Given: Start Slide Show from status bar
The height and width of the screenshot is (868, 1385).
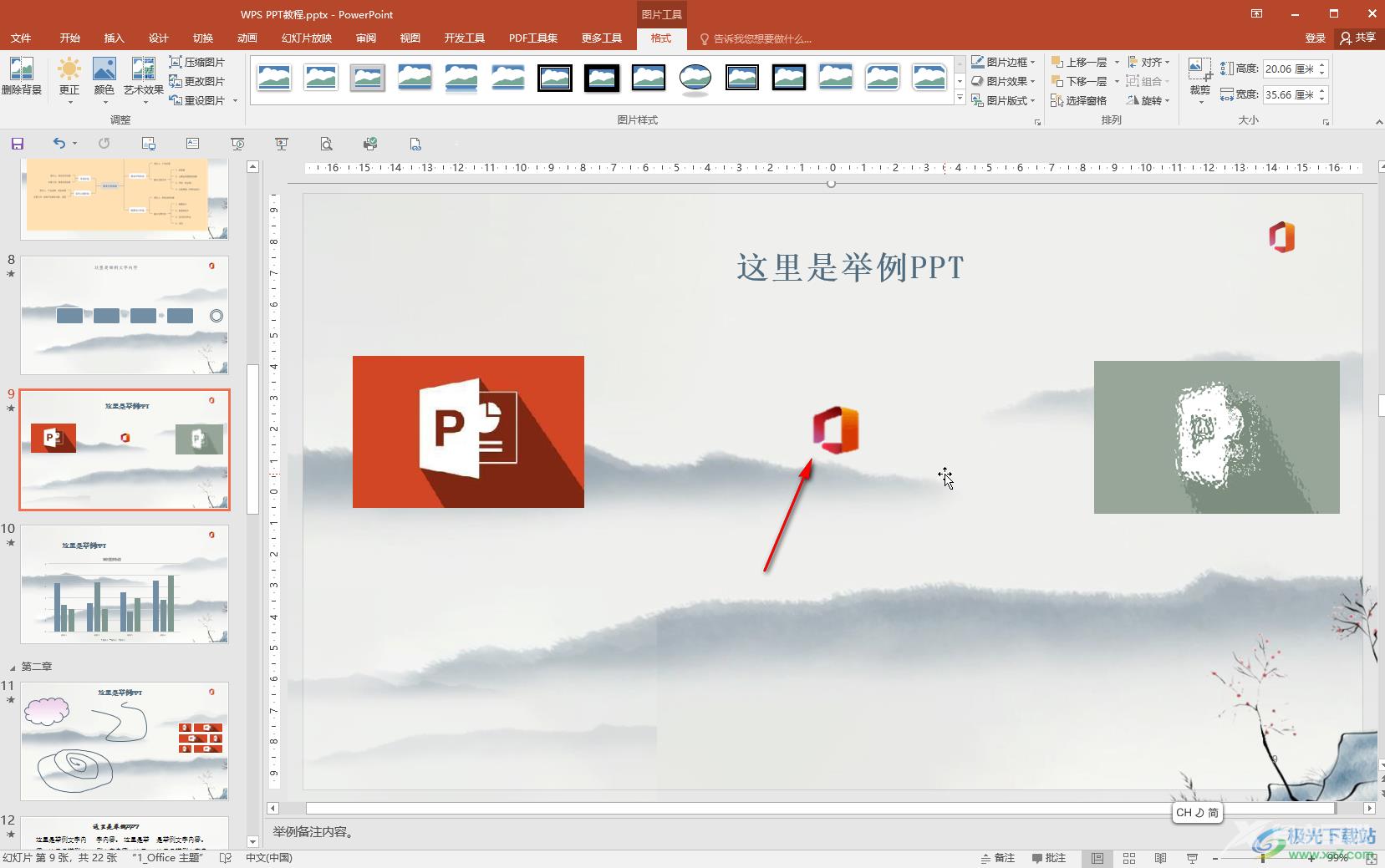Looking at the screenshot, I should coord(1192,858).
